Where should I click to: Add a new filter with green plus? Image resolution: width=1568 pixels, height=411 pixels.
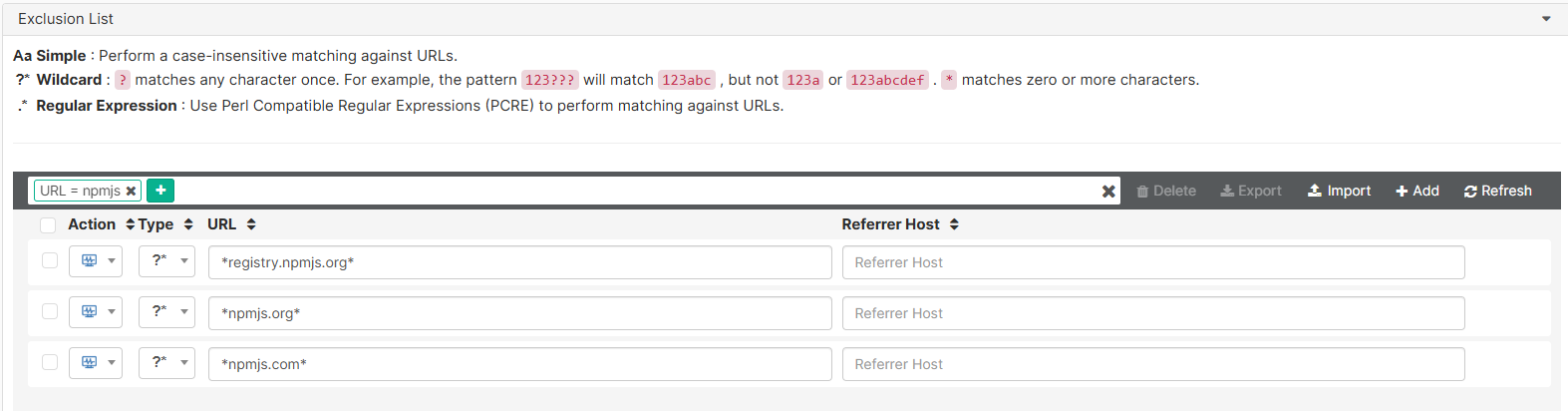point(159,191)
